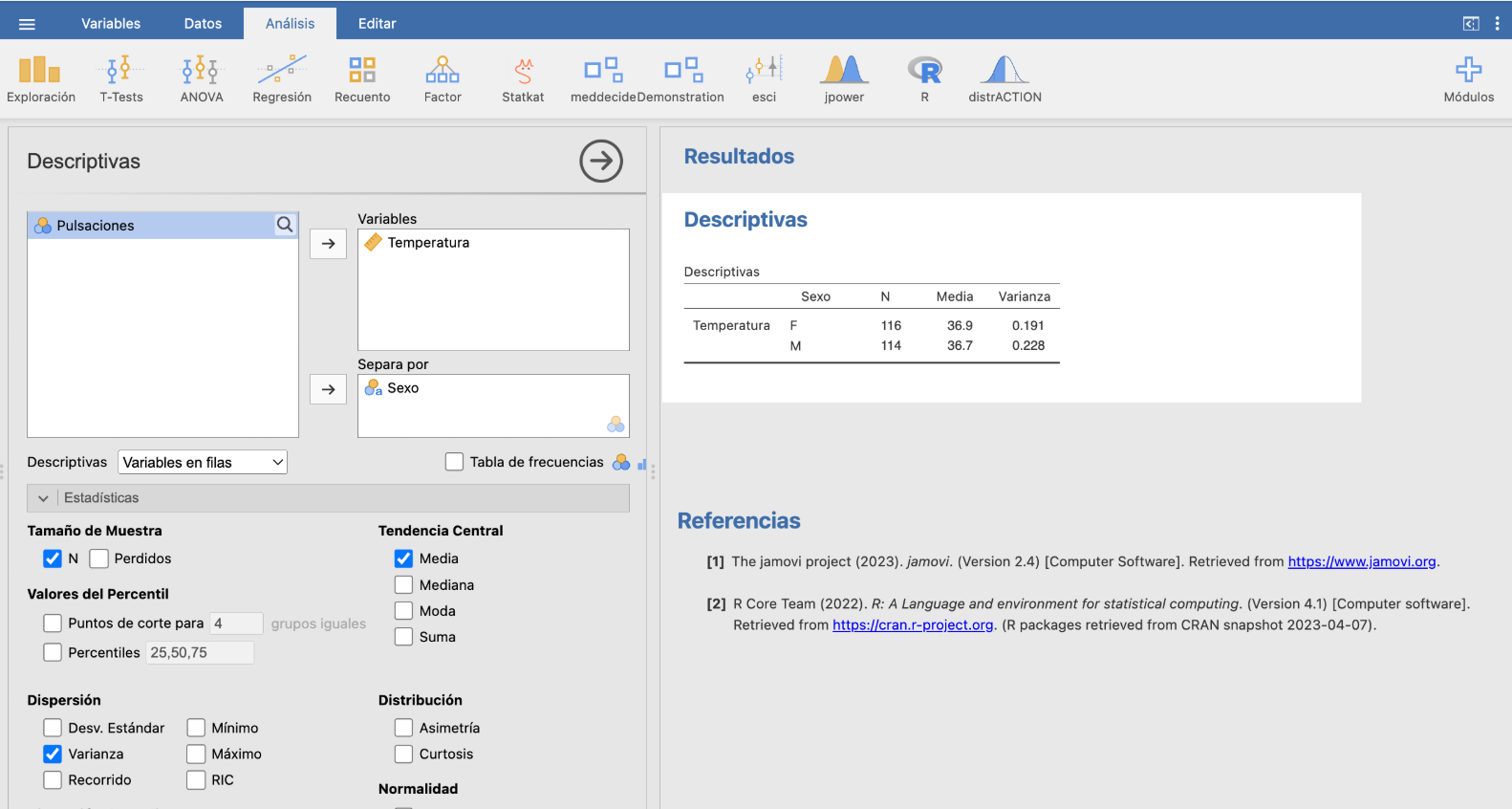Click the 114 N value for M
1512x809 pixels.
pos(891,346)
